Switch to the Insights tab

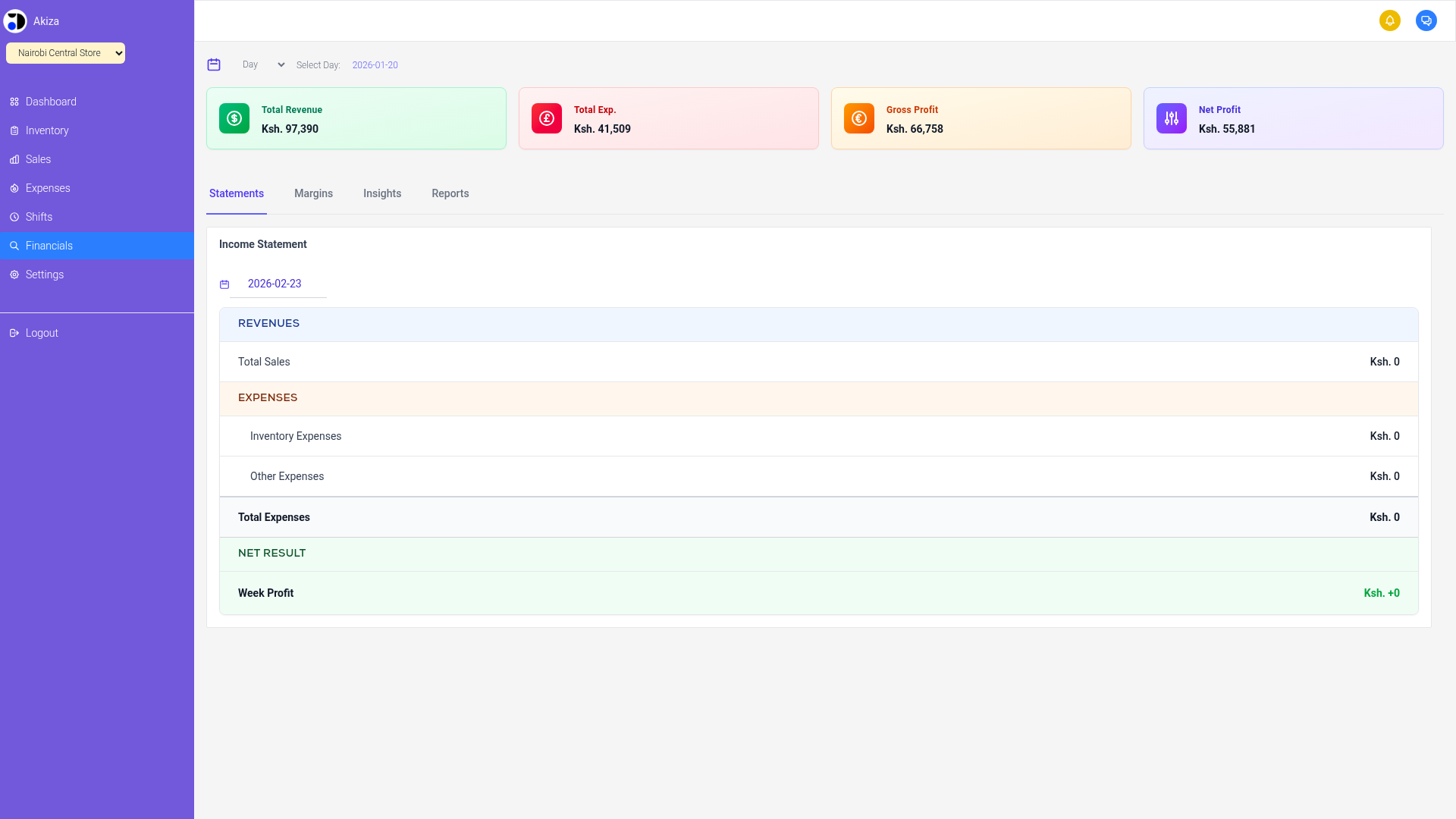click(x=382, y=193)
